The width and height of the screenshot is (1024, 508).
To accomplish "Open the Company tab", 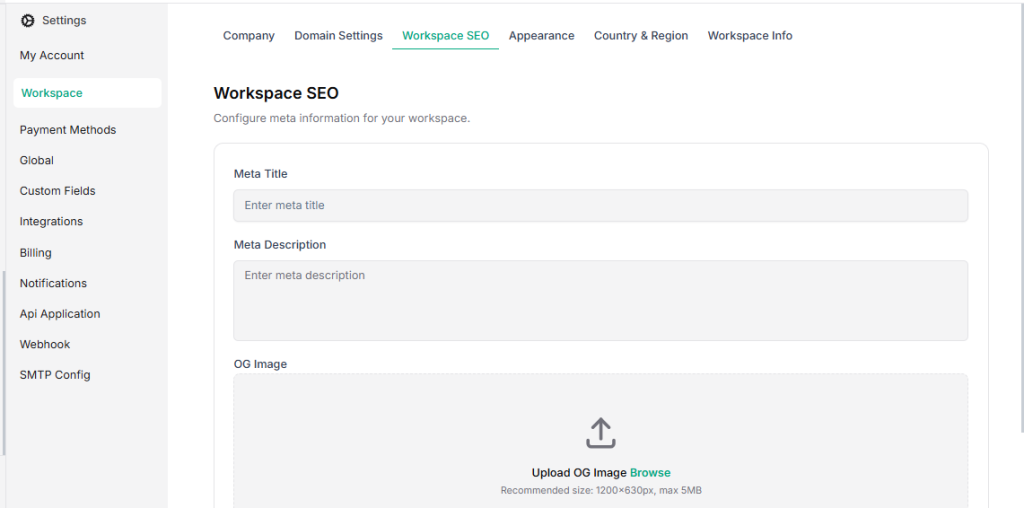I will tap(248, 36).
